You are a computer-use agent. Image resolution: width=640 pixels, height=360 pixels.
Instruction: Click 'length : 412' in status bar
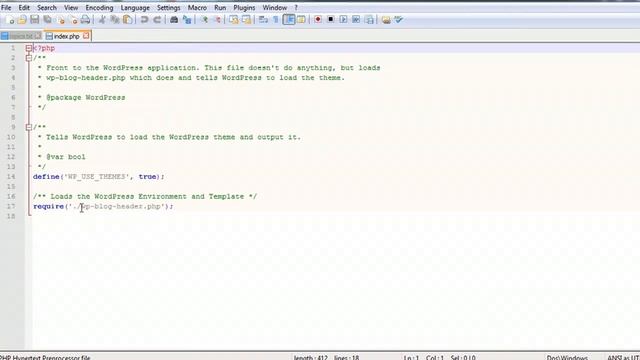point(311,358)
